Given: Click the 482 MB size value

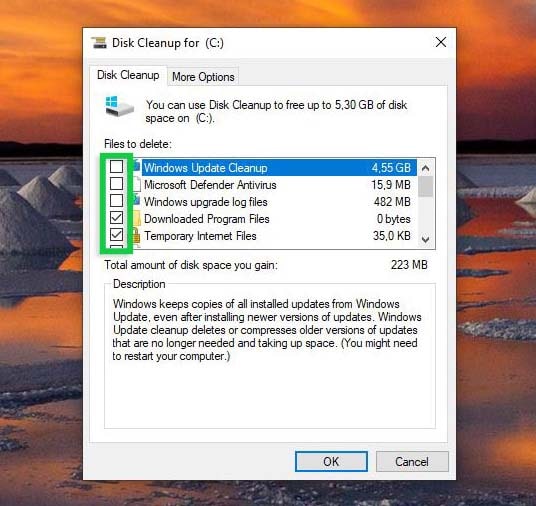Looking at the screenshot, I should pos(392,202).
